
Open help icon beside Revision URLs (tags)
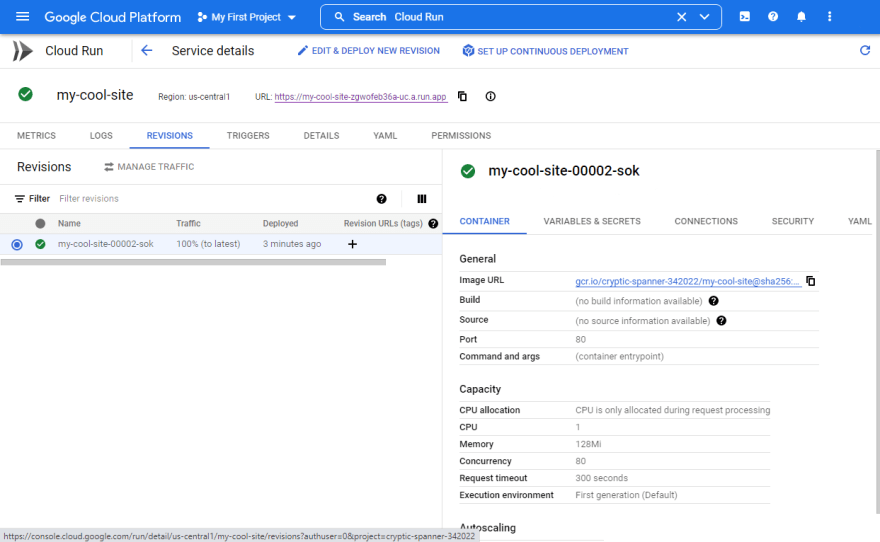433,223
